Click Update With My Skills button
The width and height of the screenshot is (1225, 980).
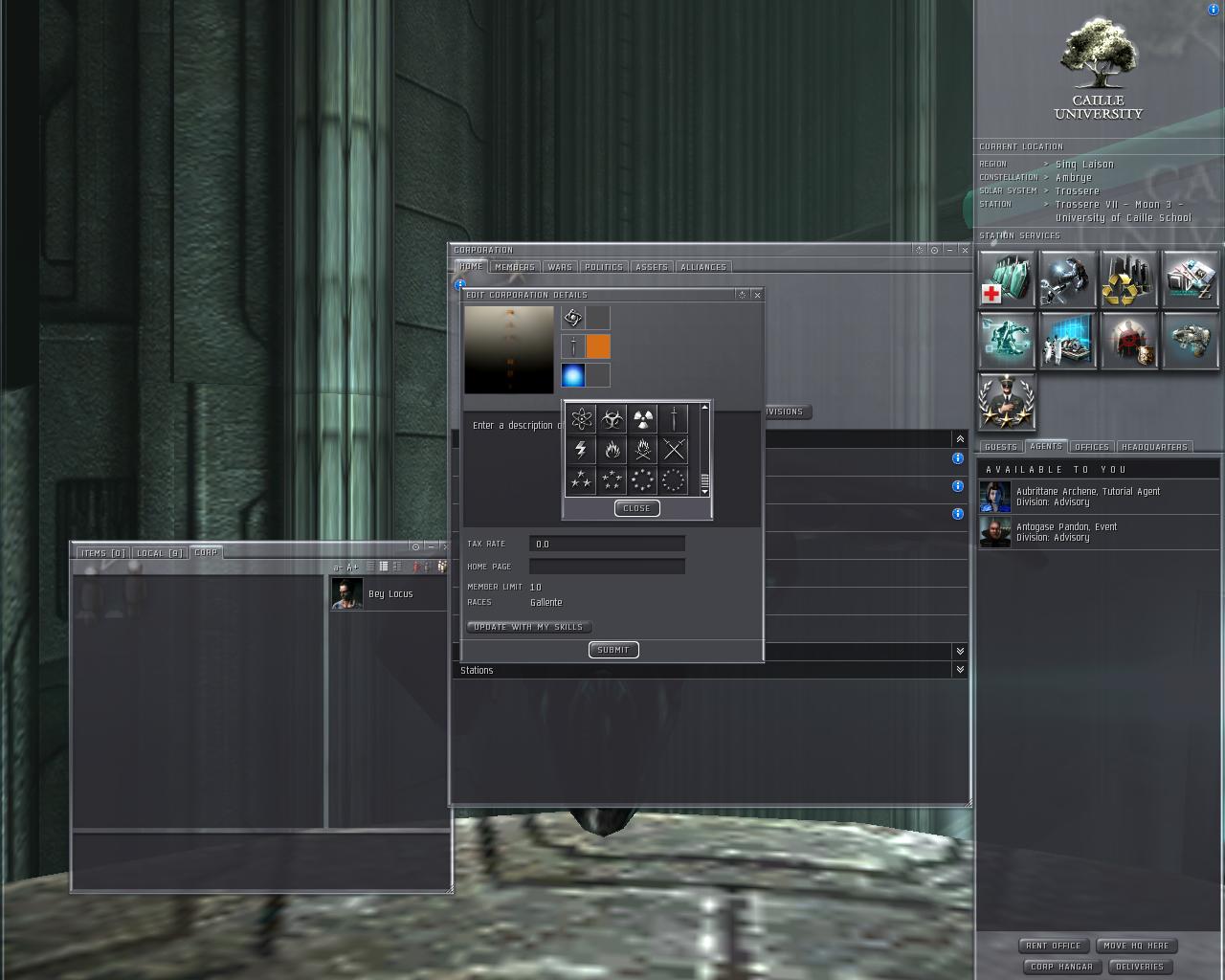coord(529,627)
